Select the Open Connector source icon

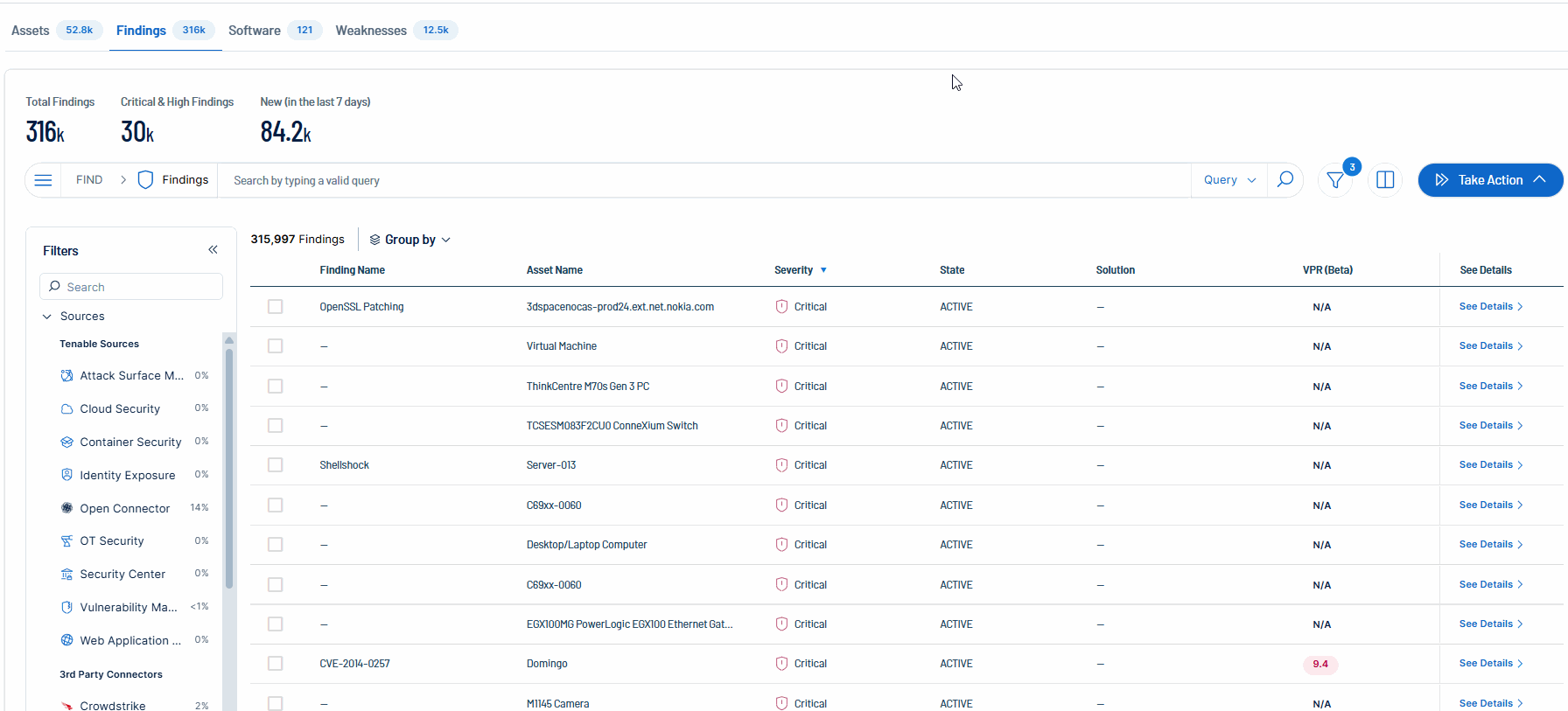coord(66,508)
